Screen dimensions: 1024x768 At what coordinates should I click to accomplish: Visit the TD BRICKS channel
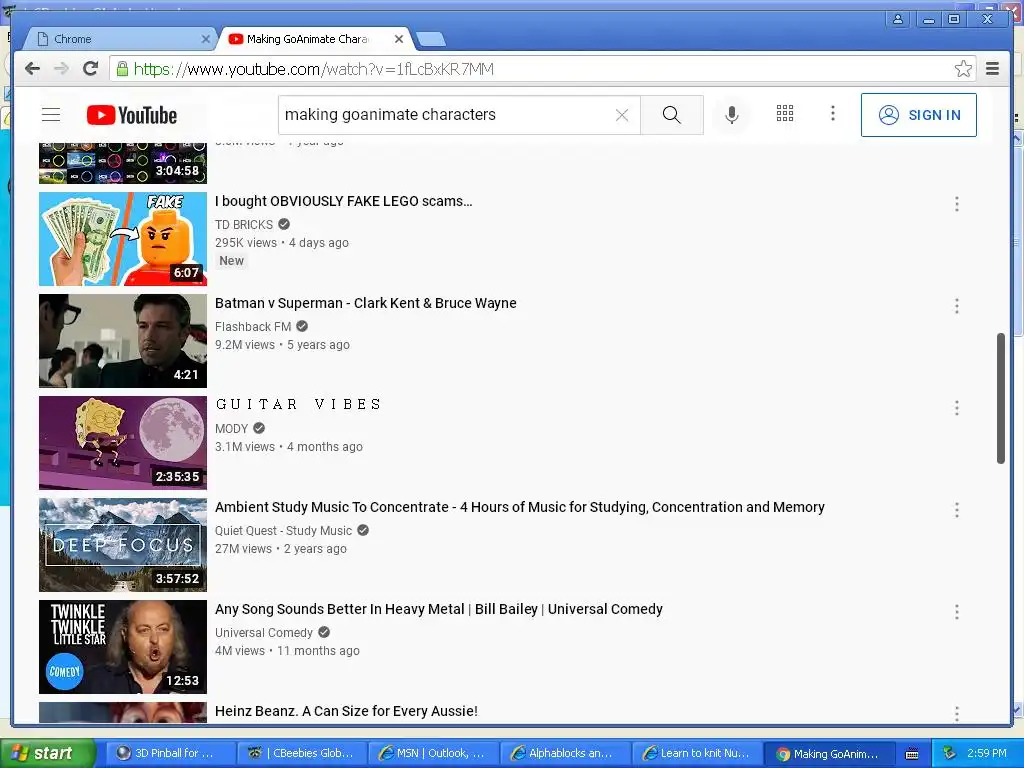click(244, 225)
